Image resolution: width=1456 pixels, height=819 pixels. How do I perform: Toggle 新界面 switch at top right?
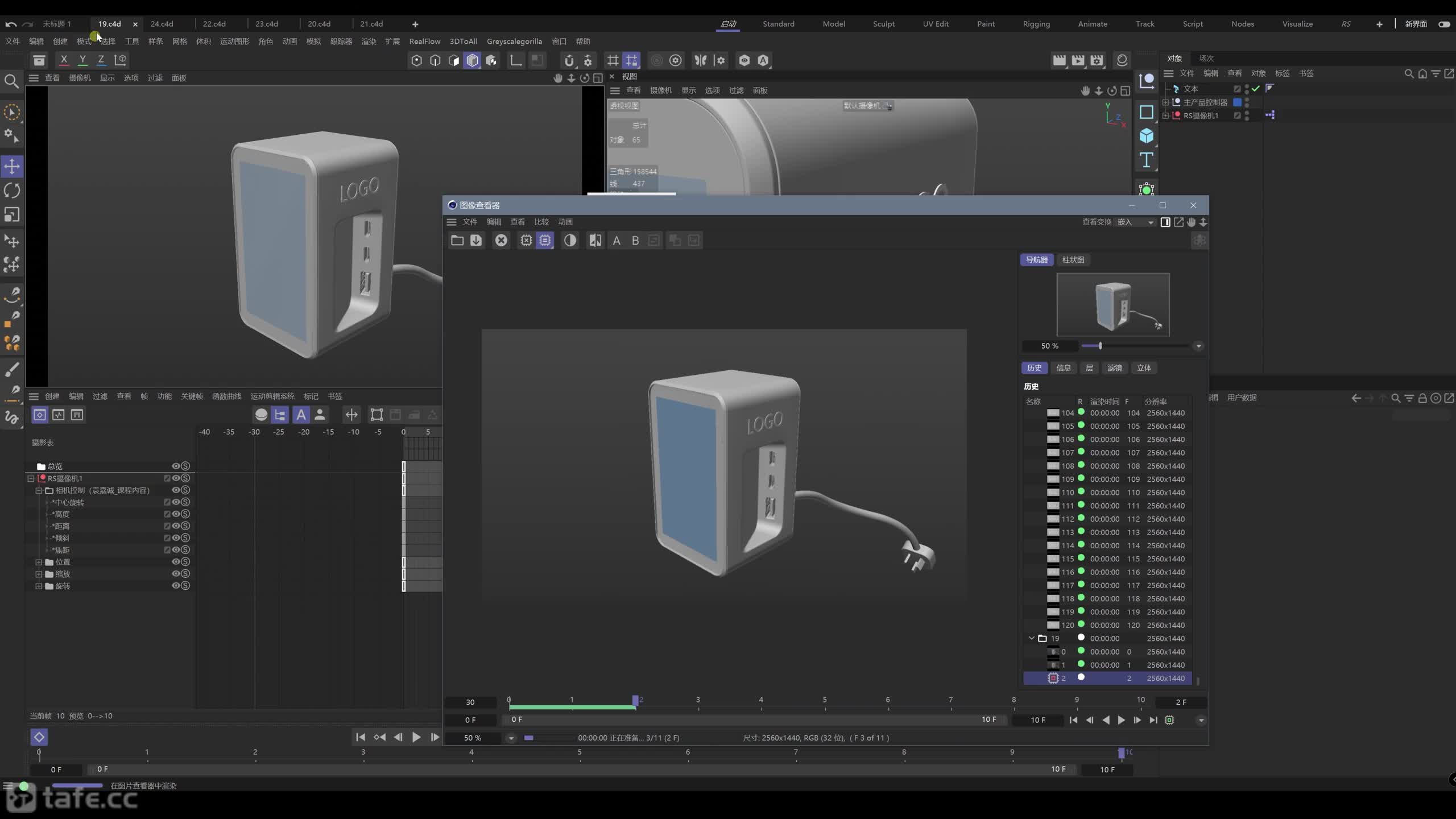pyautogui.click(x=1444, y=24)
